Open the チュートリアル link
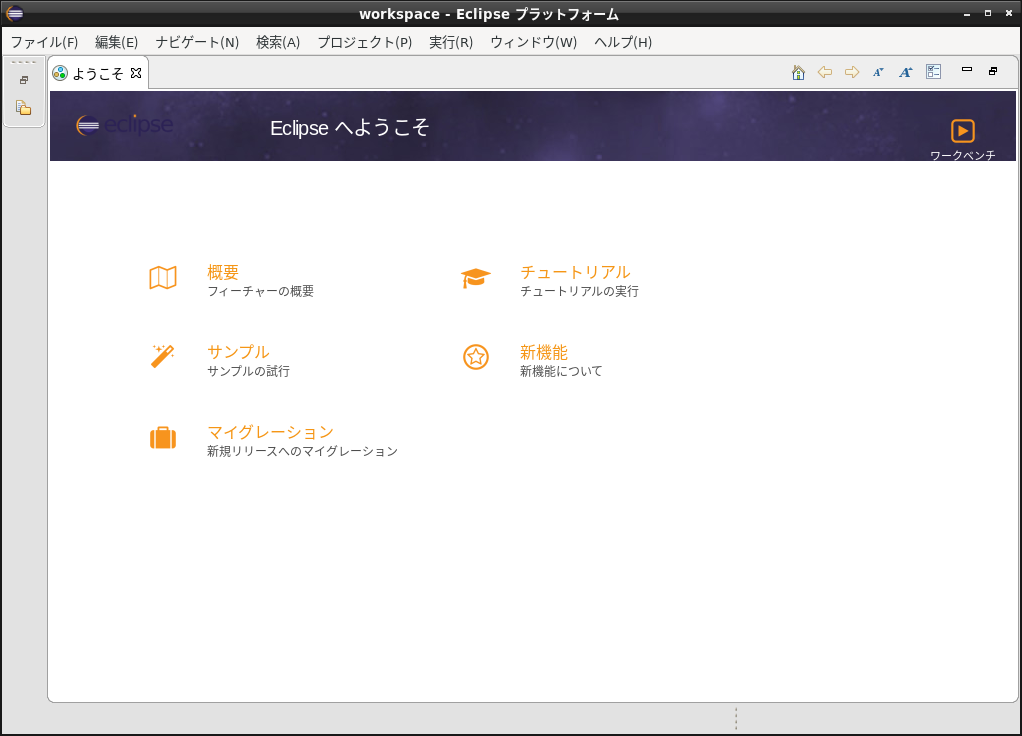 point(575,272)
